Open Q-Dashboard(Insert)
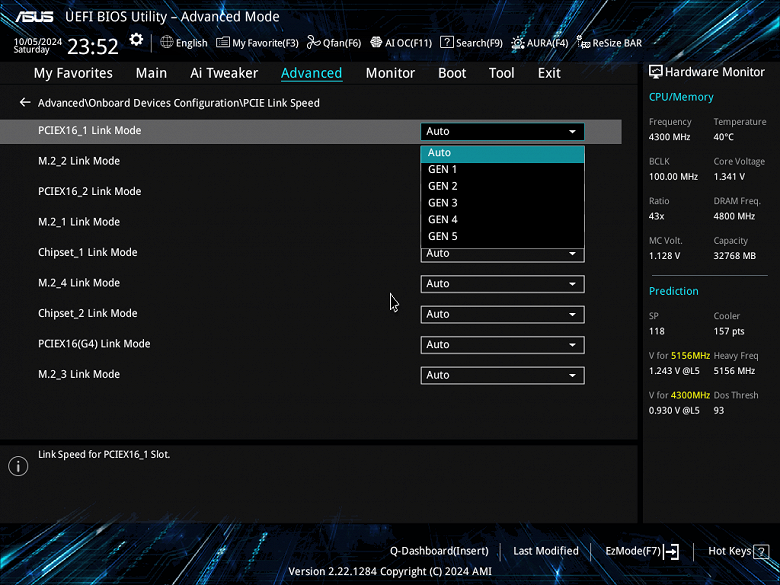Image resolution: width=780 pixels, height=585 pixels. pyautogui.click(x=439, y=551)
